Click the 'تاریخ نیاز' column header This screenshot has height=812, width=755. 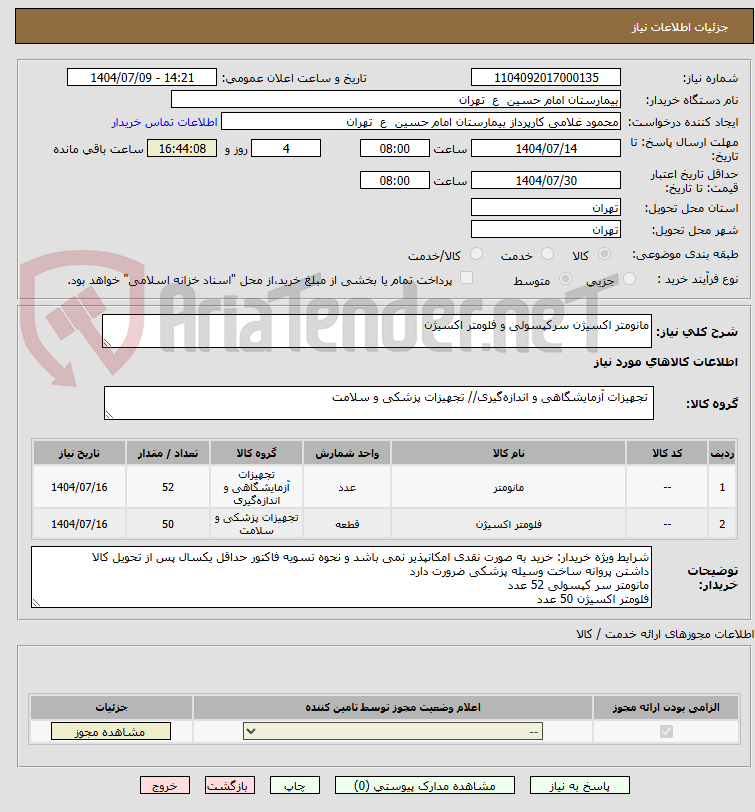tap(79, 453)
